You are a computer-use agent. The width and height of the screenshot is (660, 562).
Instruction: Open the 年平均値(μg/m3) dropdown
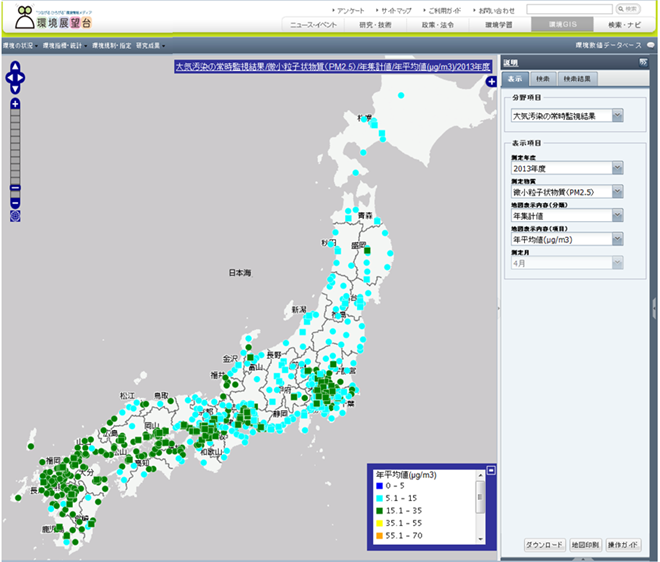pos(617,239)
